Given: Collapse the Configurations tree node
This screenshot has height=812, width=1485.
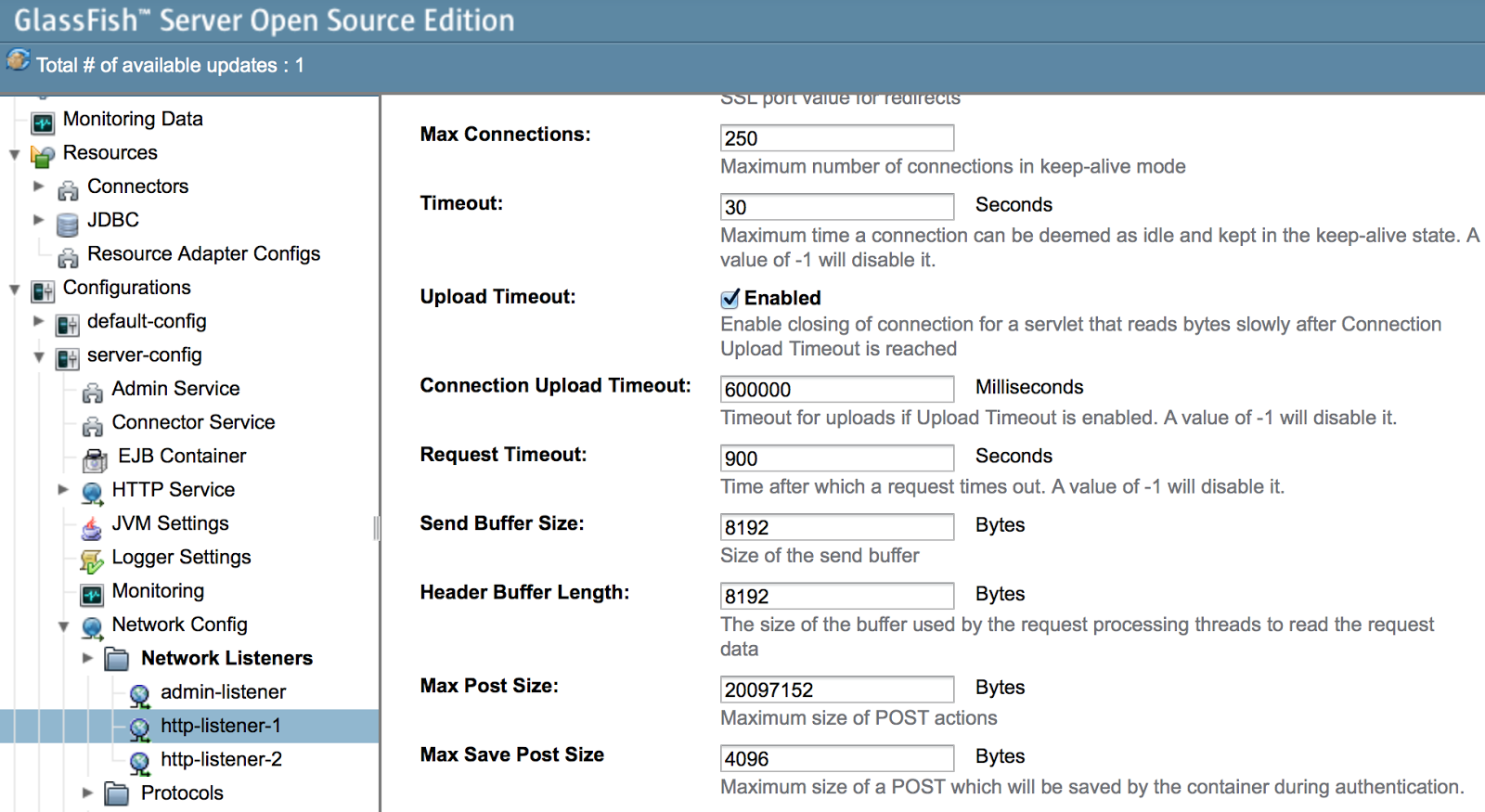Looking at the screenshot, I should coord(14,290).
